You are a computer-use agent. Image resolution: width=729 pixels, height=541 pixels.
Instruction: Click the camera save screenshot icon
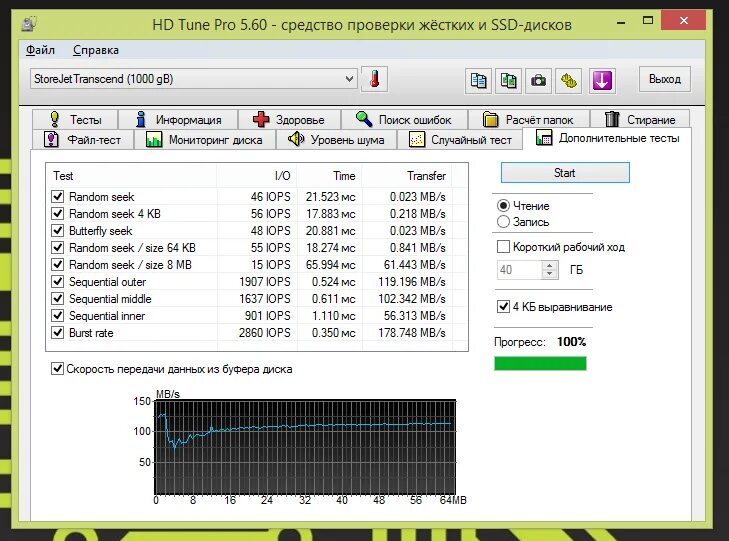click(538, 81)
